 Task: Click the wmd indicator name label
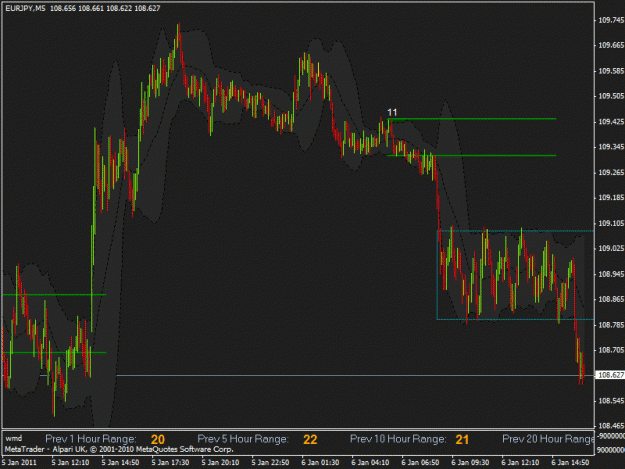pyautogui.click(x=14, y=439)
